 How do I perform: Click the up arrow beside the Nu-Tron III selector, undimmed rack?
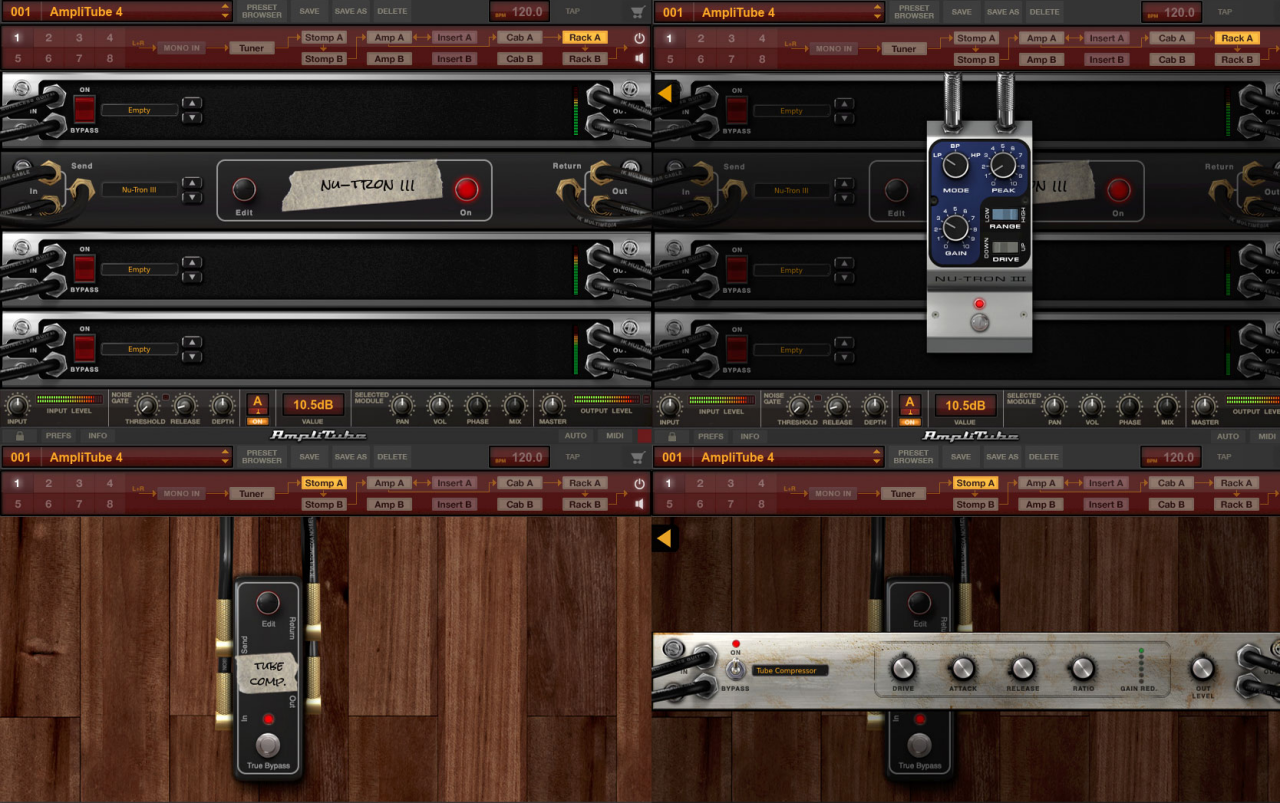(192, 183)
